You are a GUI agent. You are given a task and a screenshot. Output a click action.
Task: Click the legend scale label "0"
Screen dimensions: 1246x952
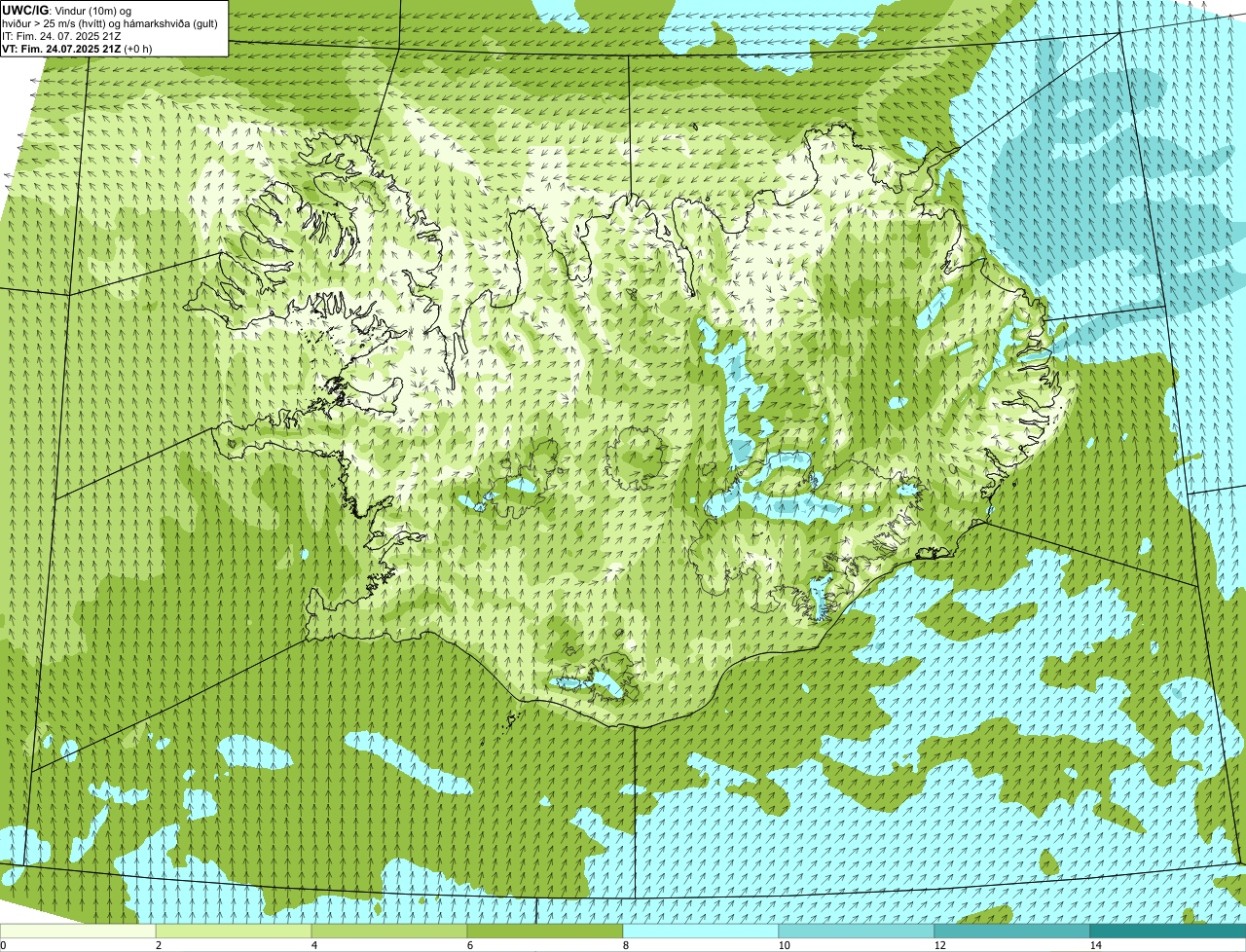[x=3, y=945]
